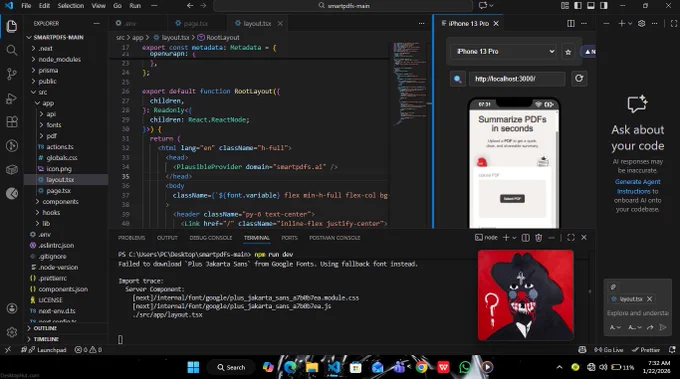Image resolution: width=680 pixels, height=379 pixels.
Task: Open Run and Debug view
Action: pyautogui.click(x=12, y=98)
